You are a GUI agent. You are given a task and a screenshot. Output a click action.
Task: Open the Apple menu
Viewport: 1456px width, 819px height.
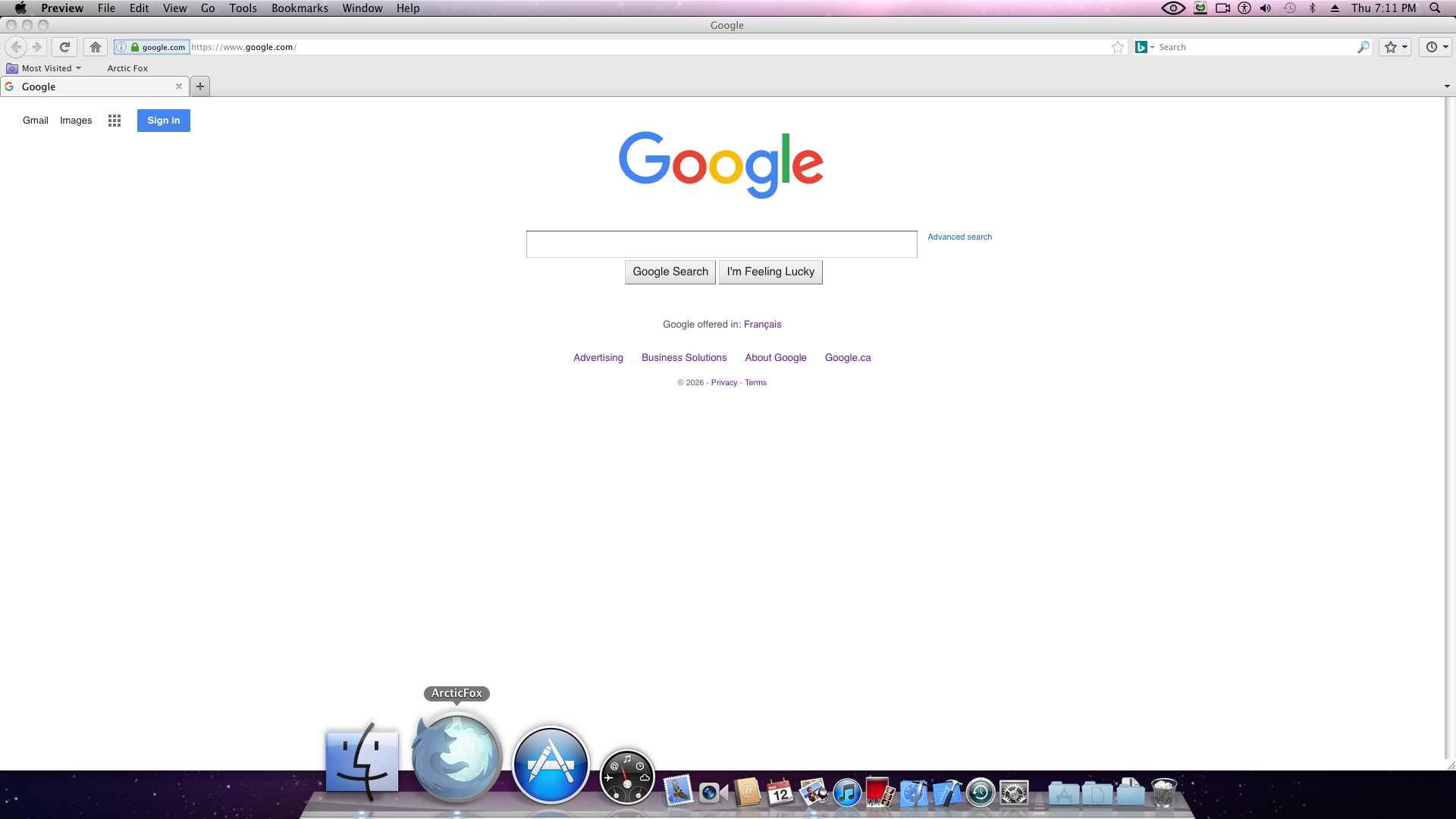(x=21, y=8)
